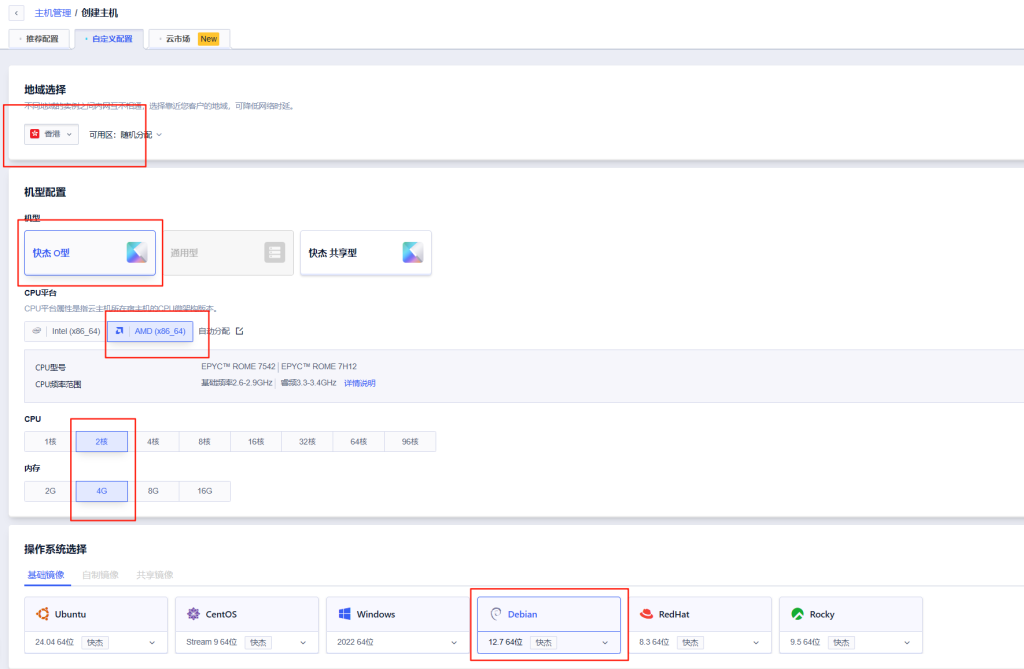This screenshot has height=669, width=1024.
Task: Switch to the 推荐配置 tab
Action: [40, 39]
